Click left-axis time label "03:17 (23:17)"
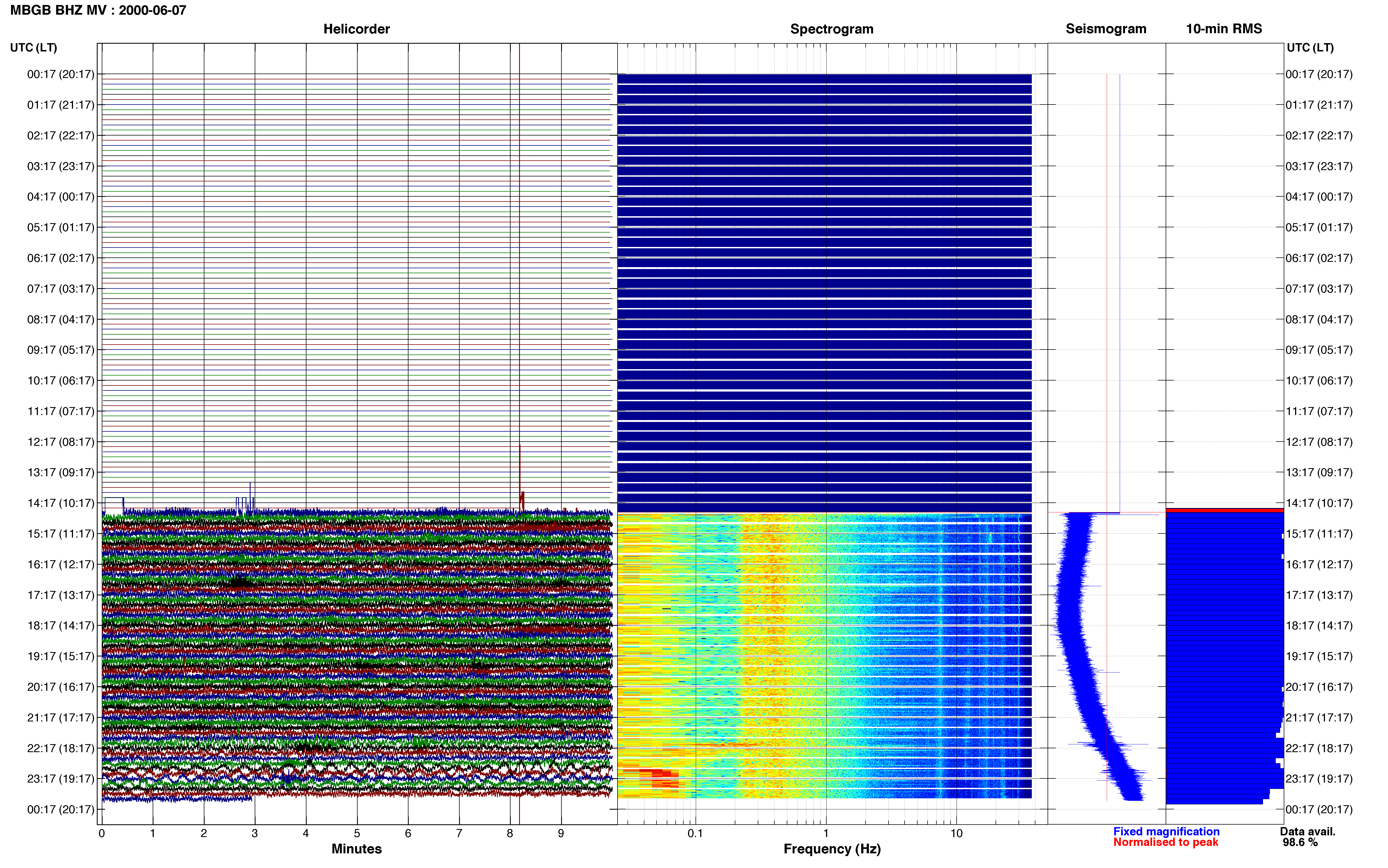This screenshot has width=1388, height=868. [61, 166]
